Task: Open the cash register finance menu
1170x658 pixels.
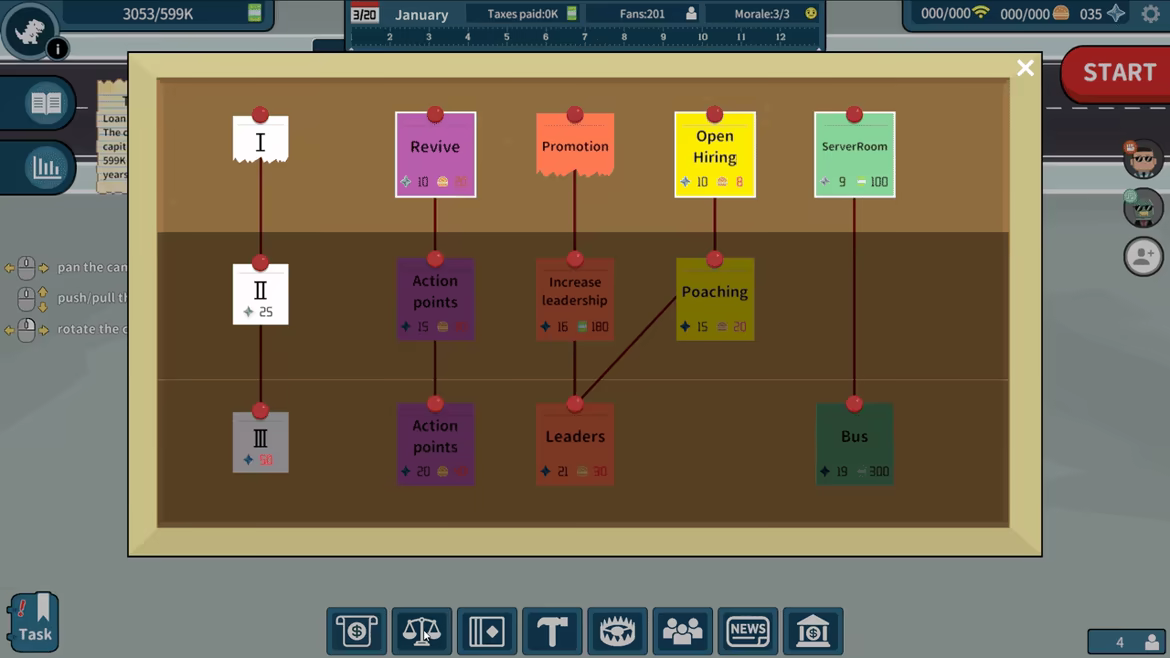Action: pos(357,631)
